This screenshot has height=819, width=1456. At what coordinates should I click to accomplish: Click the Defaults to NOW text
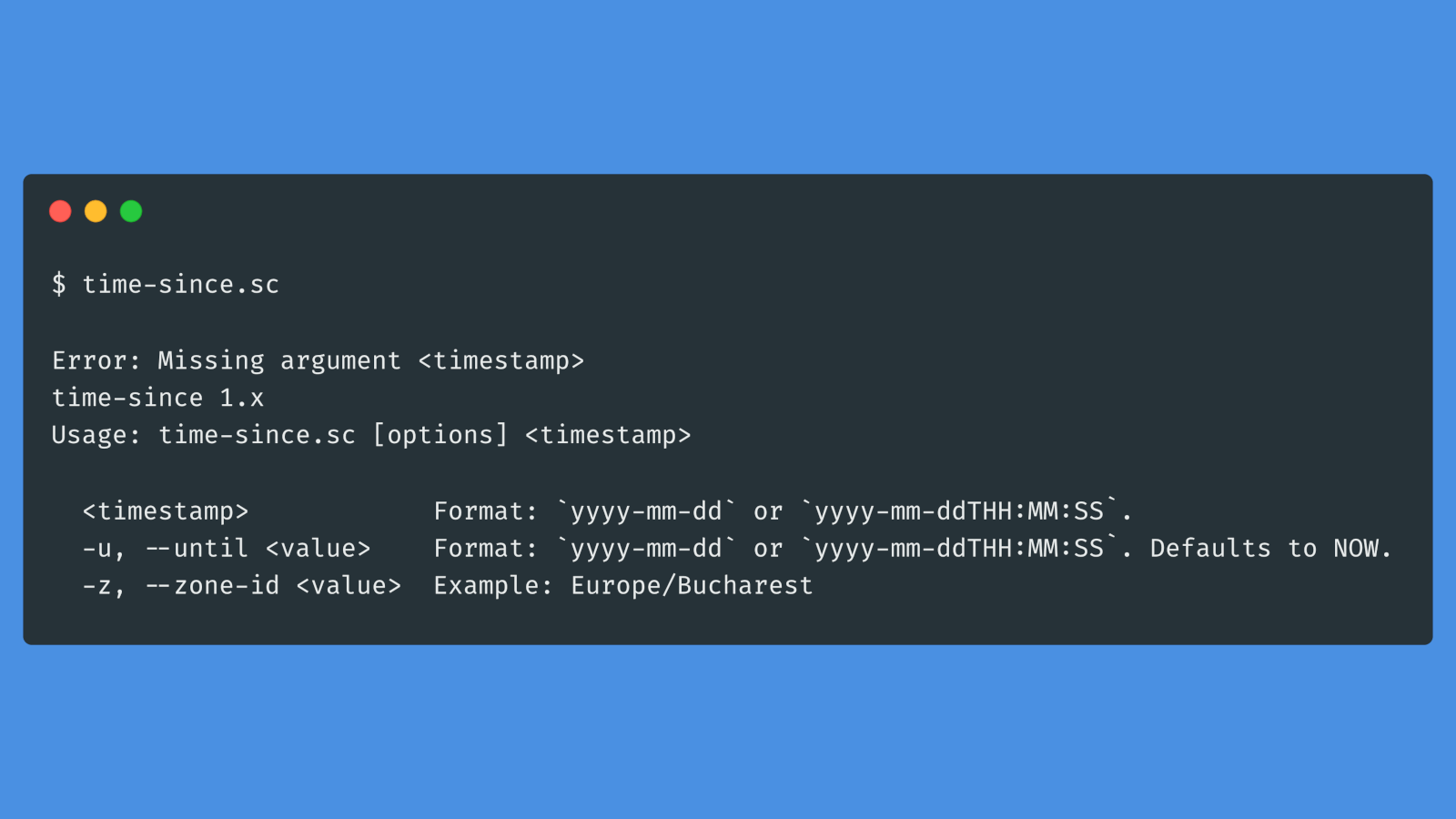pyautogui.click(x=1270, y=549)
